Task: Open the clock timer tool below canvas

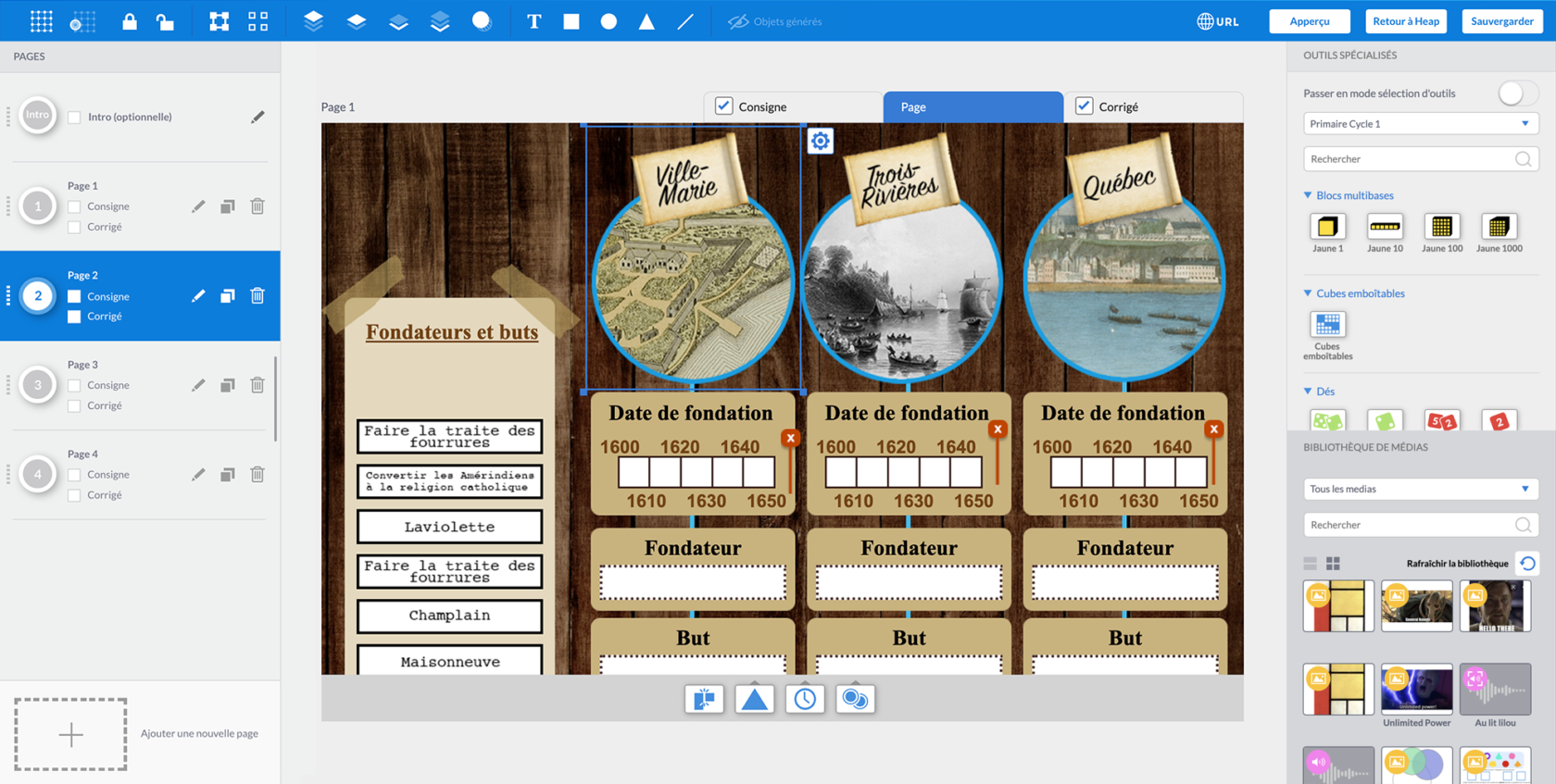Action: (x=805, y=699)
